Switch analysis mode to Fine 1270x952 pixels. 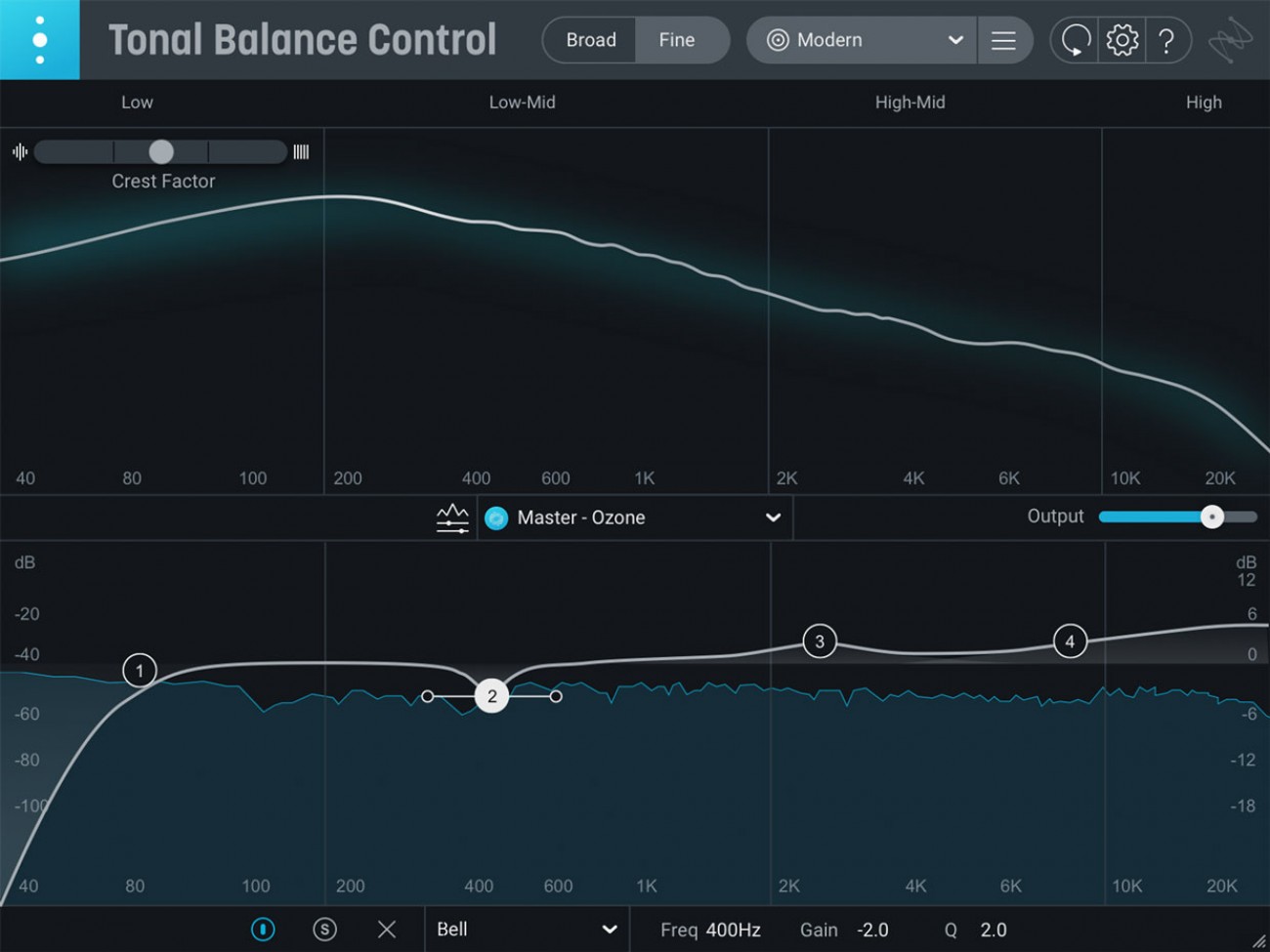676,40
